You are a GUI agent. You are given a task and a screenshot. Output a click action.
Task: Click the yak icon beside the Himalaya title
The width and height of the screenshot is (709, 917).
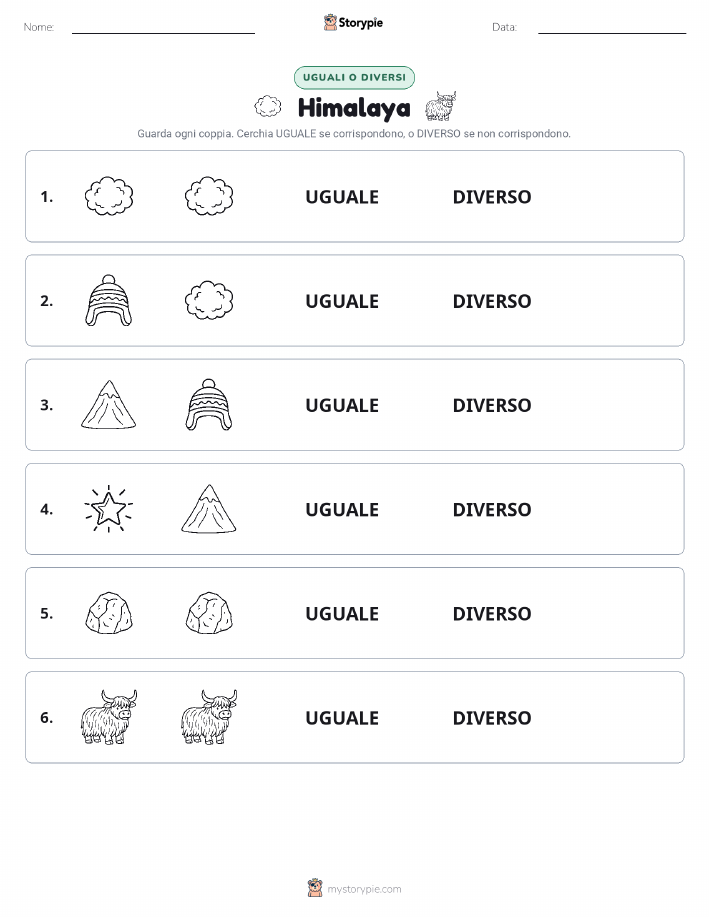440,106
